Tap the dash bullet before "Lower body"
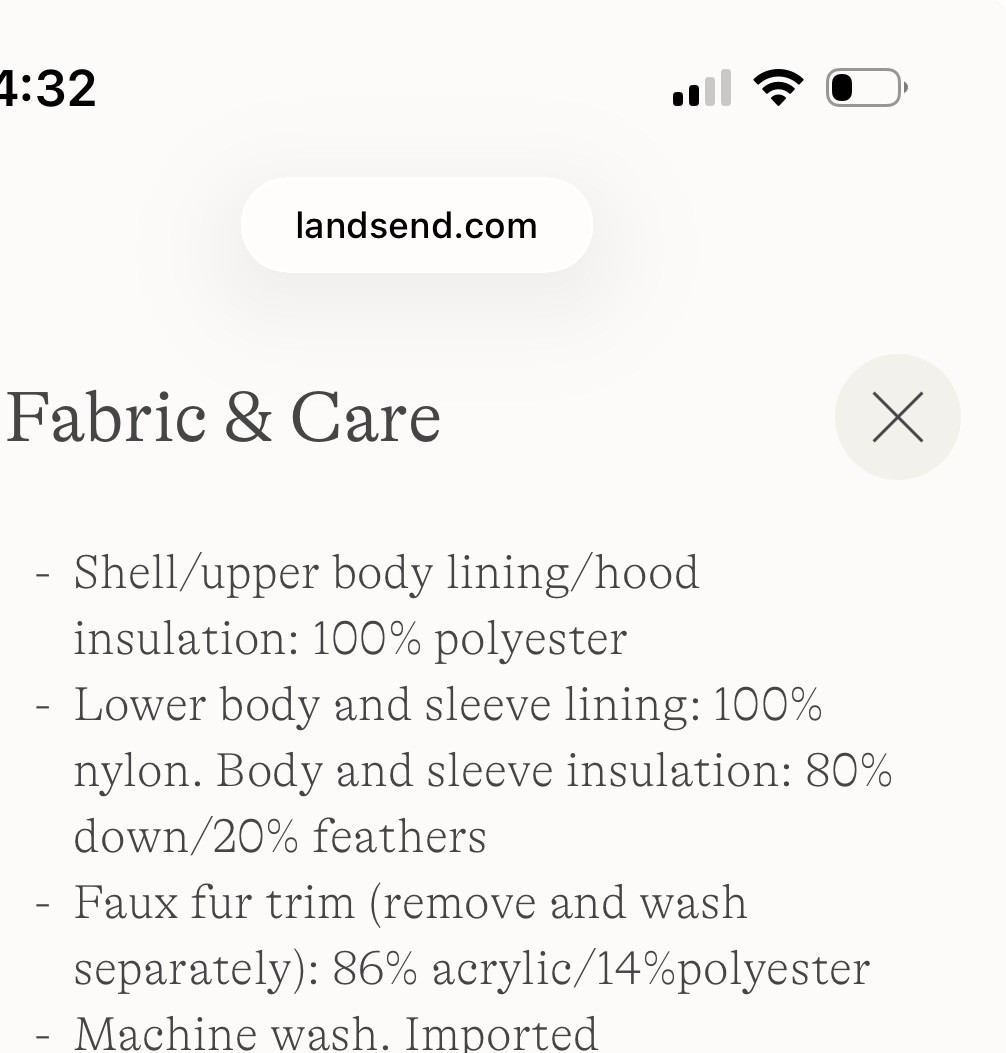The height and width of the screenshot is (1053, 1006). point(42,706)
